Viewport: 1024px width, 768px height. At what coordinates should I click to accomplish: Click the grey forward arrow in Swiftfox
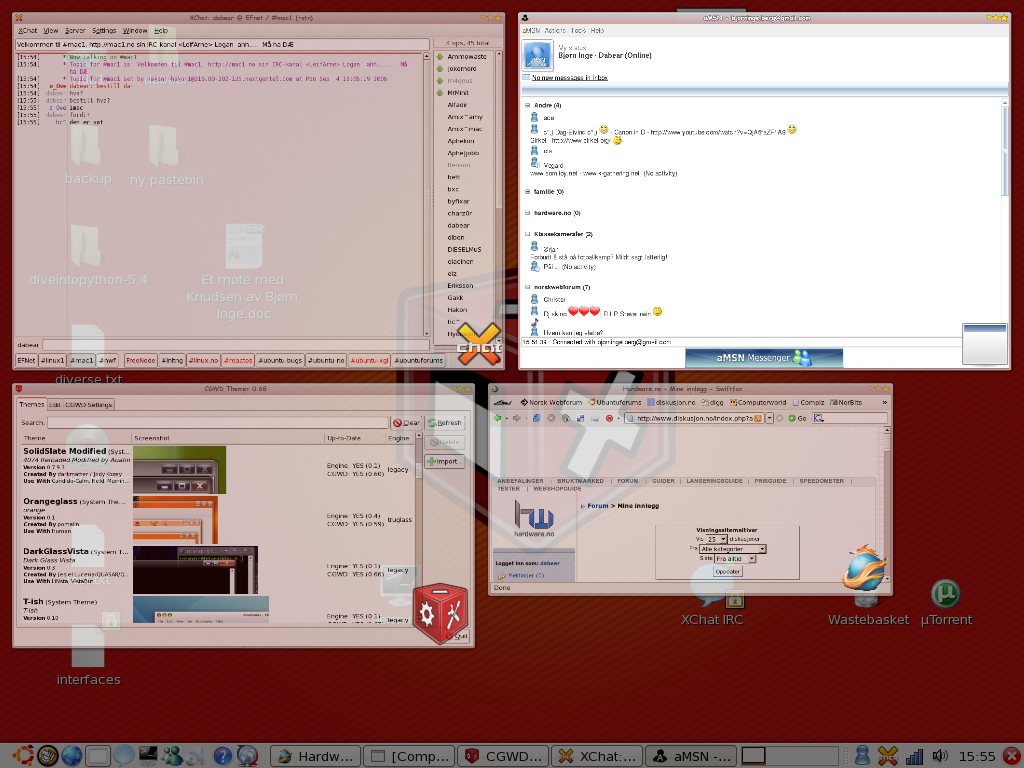point(517,418)
